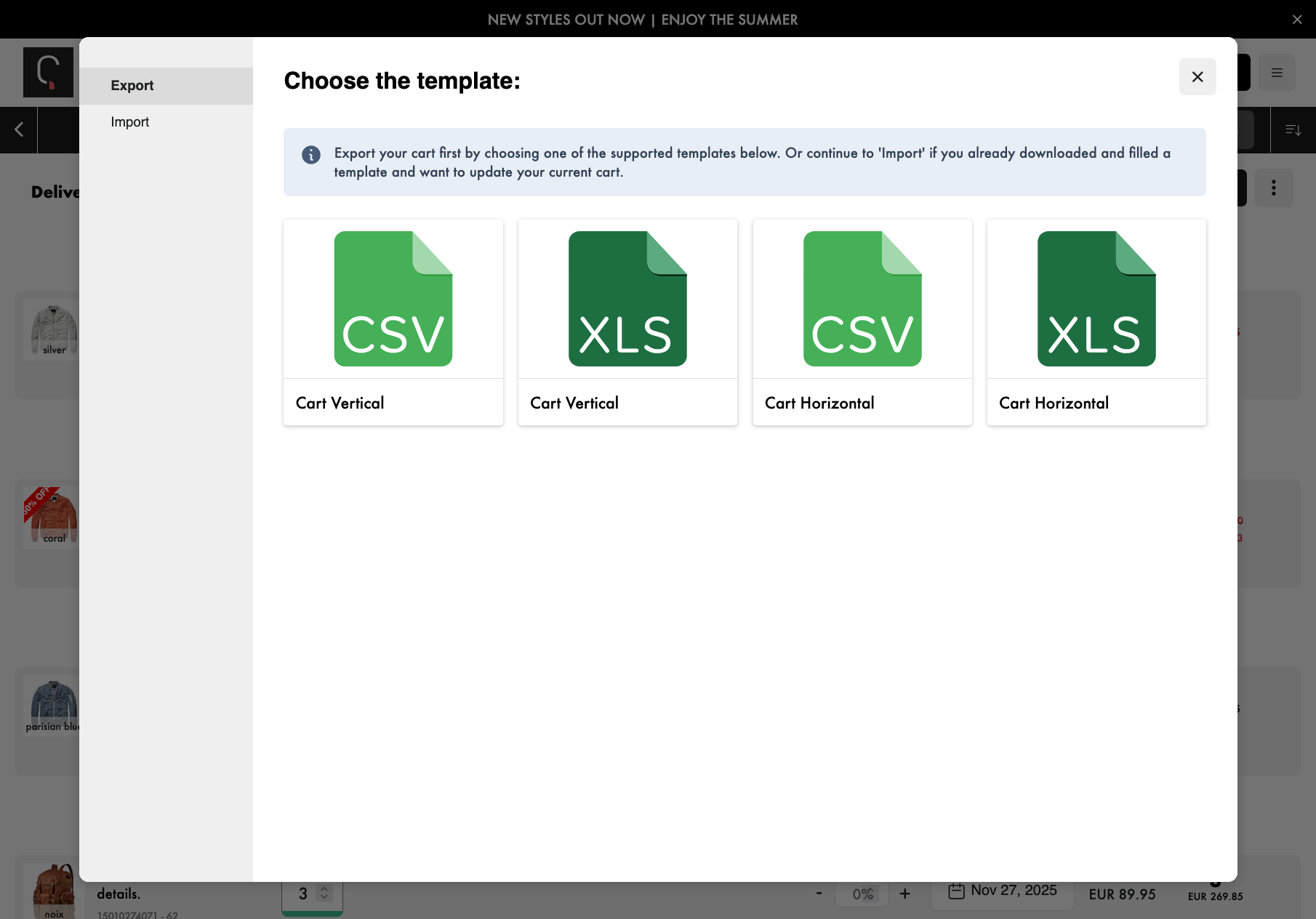Switch to the Import tab
Screen dimensions: 1316x919
coord(130,122)
